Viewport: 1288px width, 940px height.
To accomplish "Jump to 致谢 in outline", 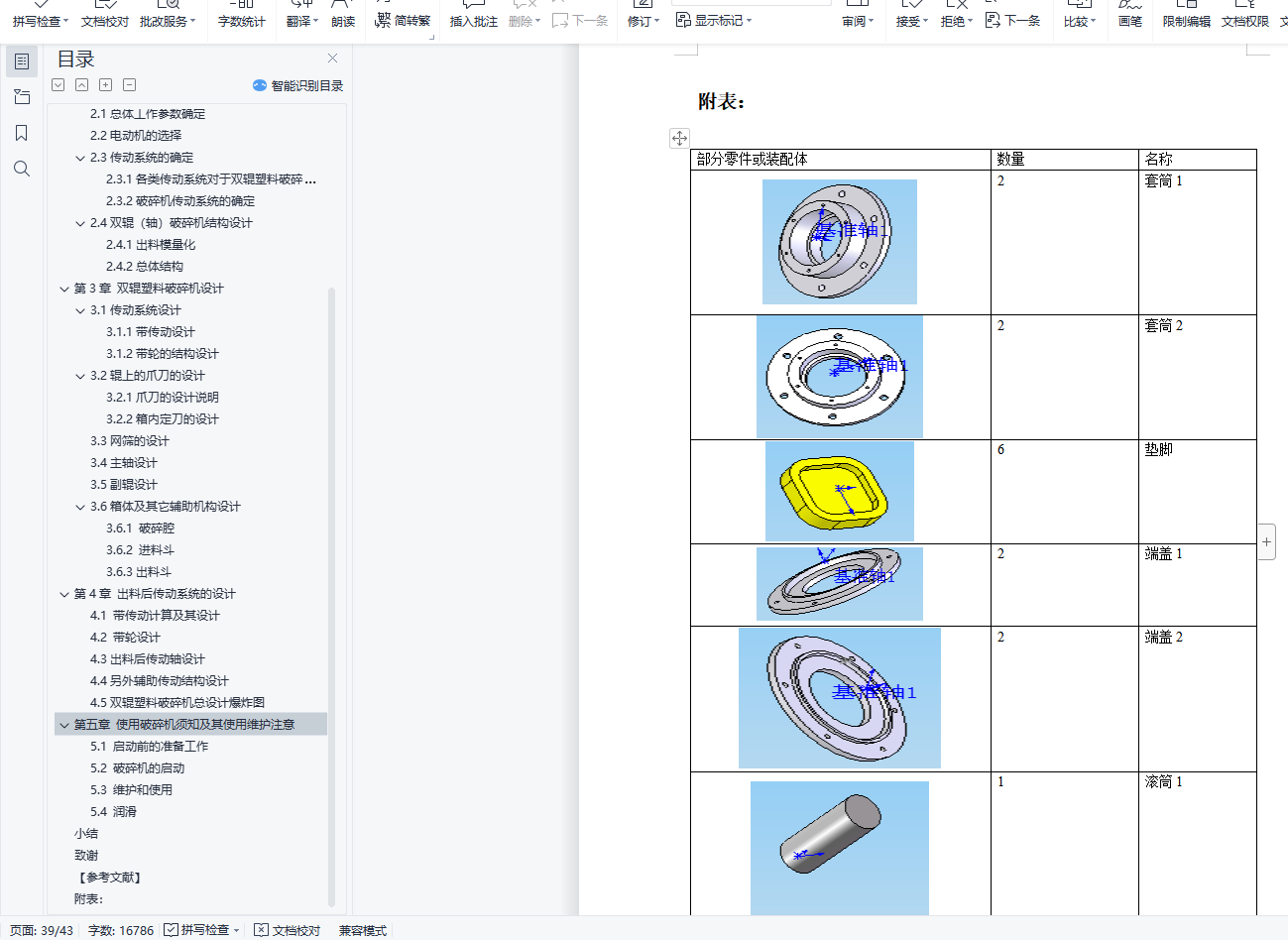I will click(86, 856).
